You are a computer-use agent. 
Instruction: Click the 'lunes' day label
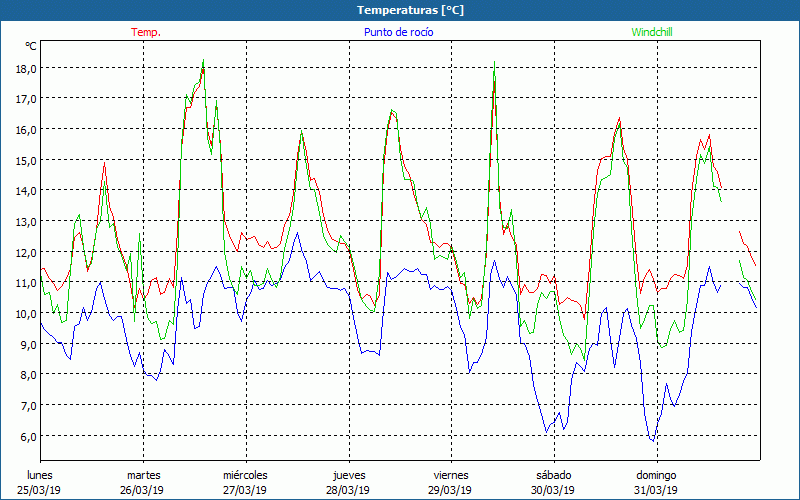coord(40,475)
